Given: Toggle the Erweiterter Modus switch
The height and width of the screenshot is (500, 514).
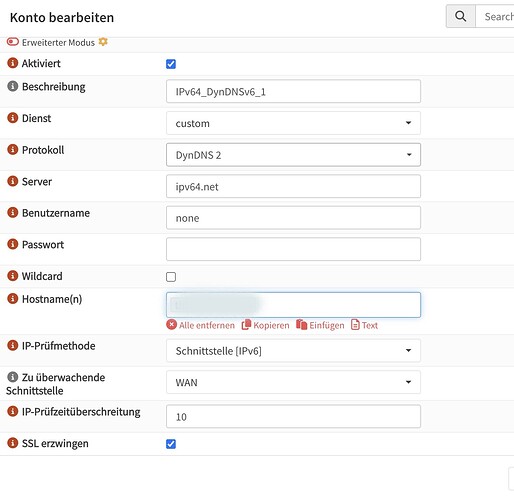Looking at the screenshot, I should 13,42.
